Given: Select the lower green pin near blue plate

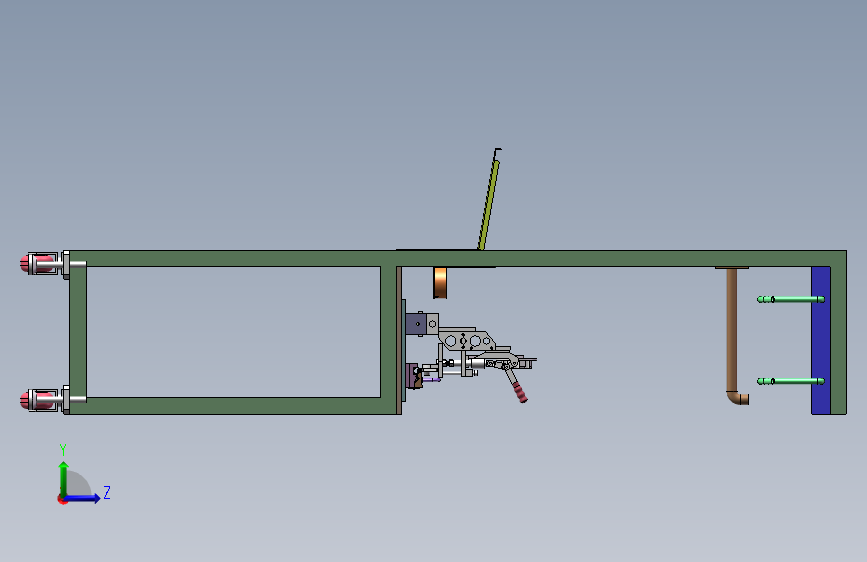Looking at the screenshot, I should click(x=791, y=381).
